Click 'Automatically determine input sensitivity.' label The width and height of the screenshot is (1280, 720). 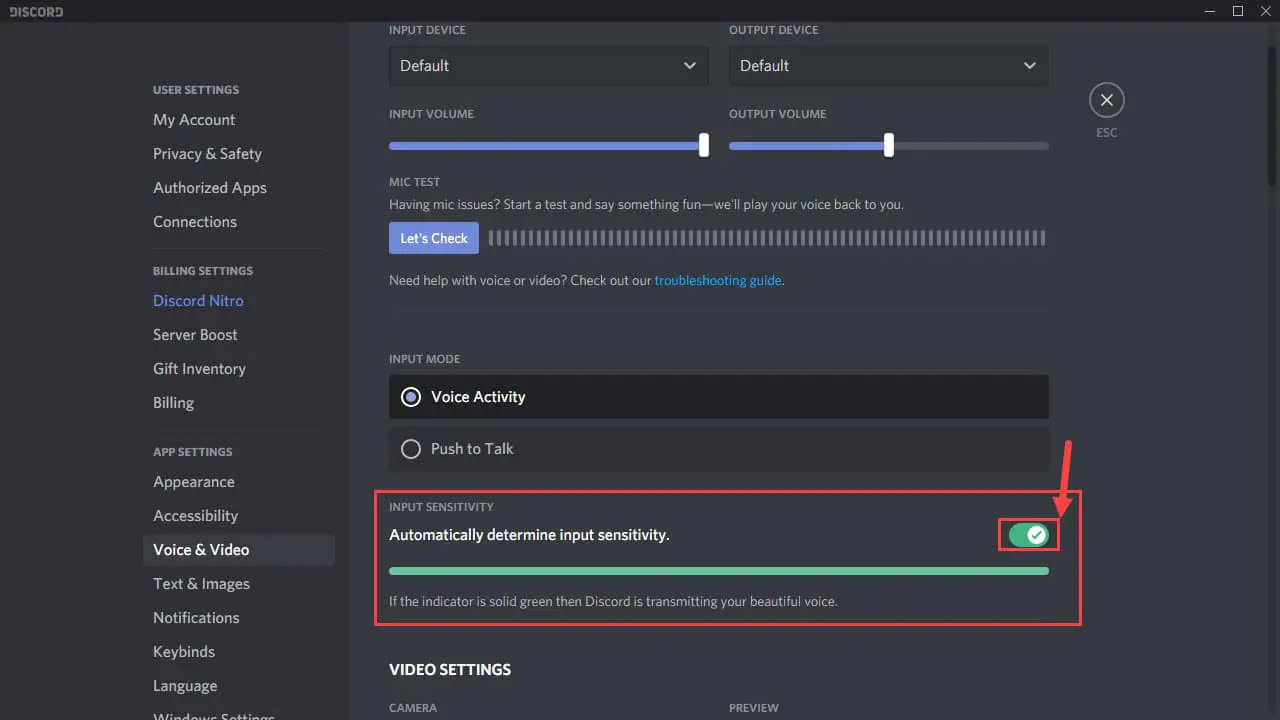[529, 535]
